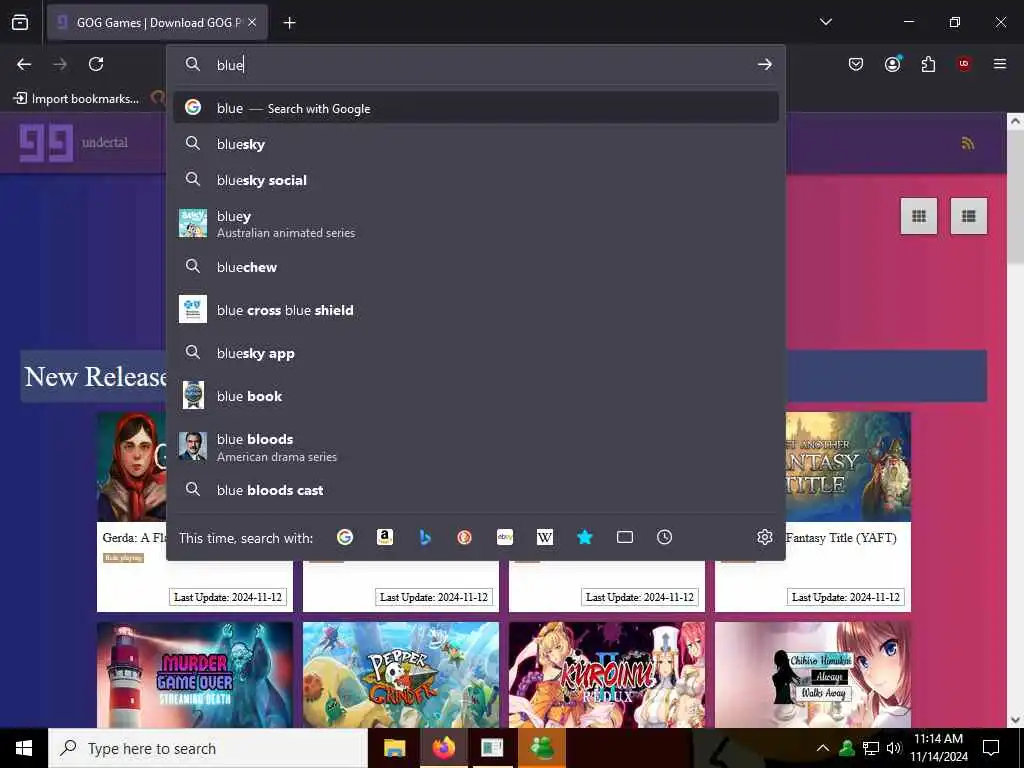Switch to grid view layout
Viewport: 1024px width, 768px height.
coord(919,216)
